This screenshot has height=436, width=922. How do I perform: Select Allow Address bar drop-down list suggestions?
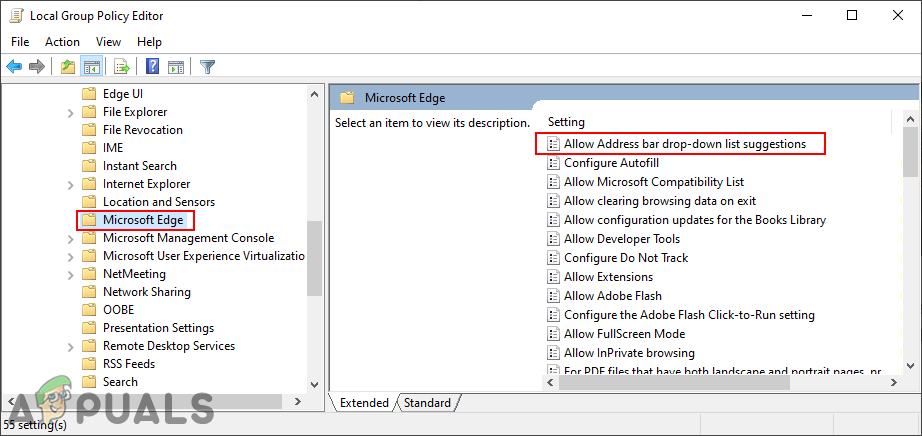point(684,144)
